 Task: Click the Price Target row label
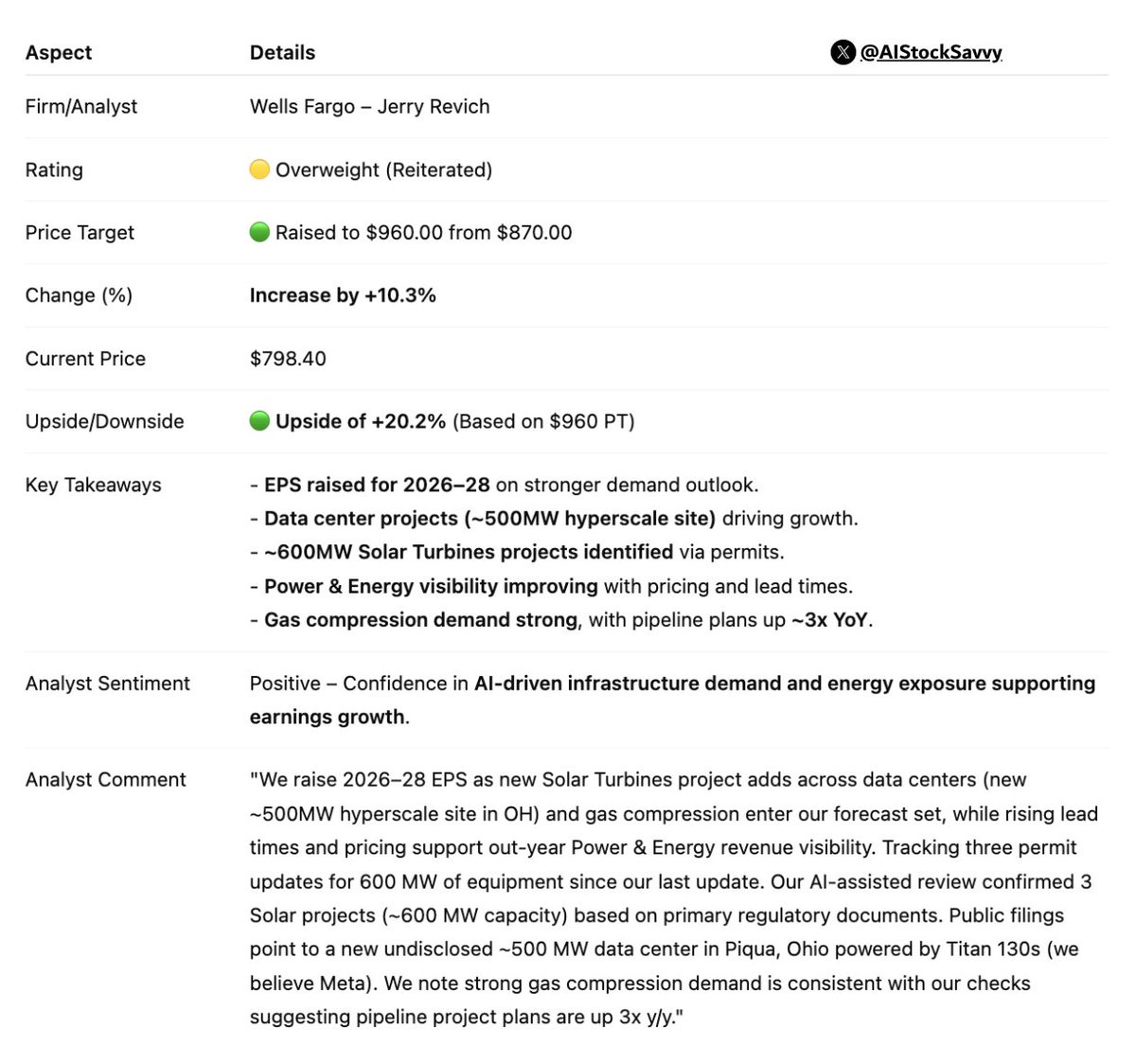80,233
